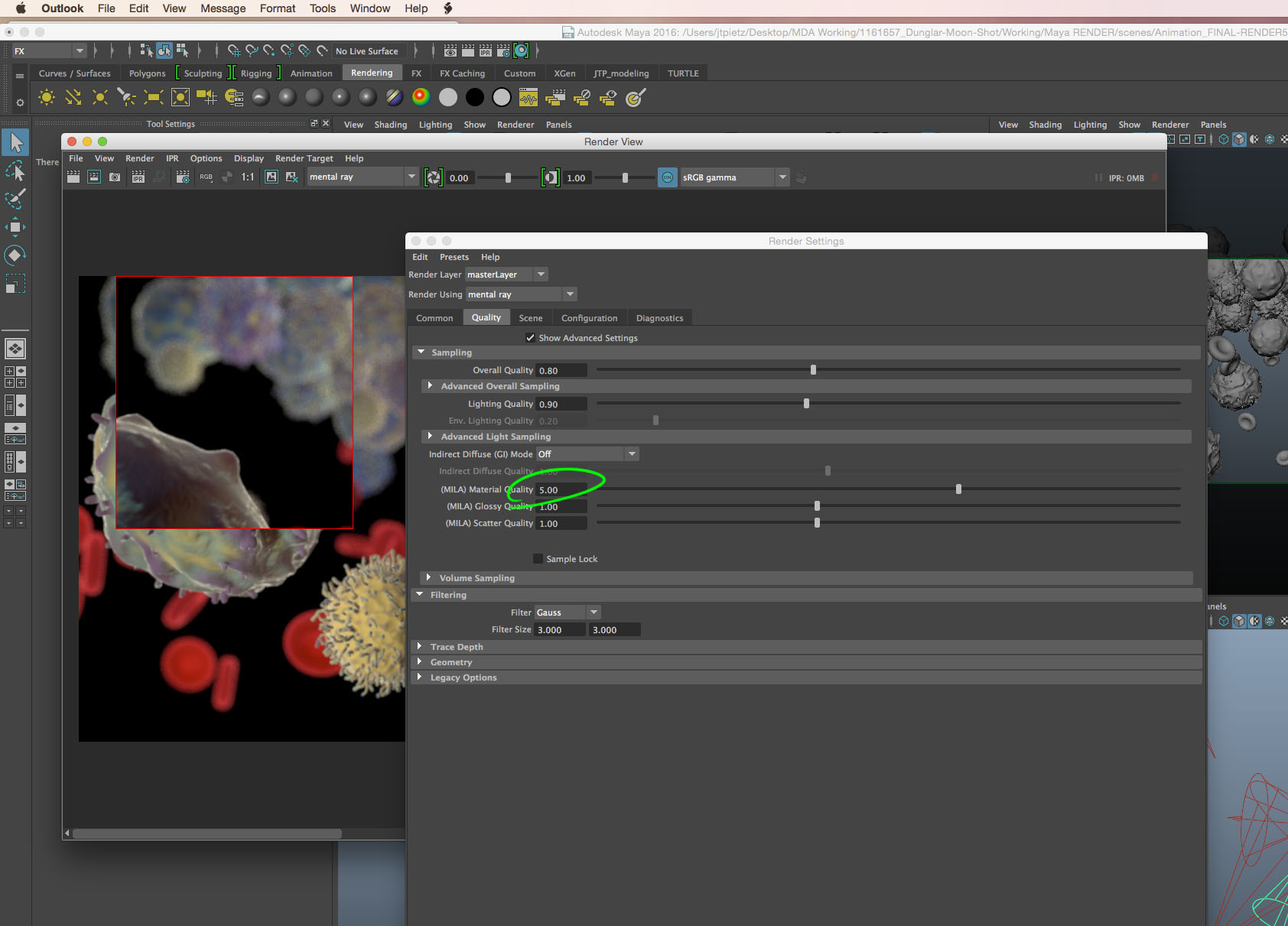Enable Sample Lock

[538, 558]
